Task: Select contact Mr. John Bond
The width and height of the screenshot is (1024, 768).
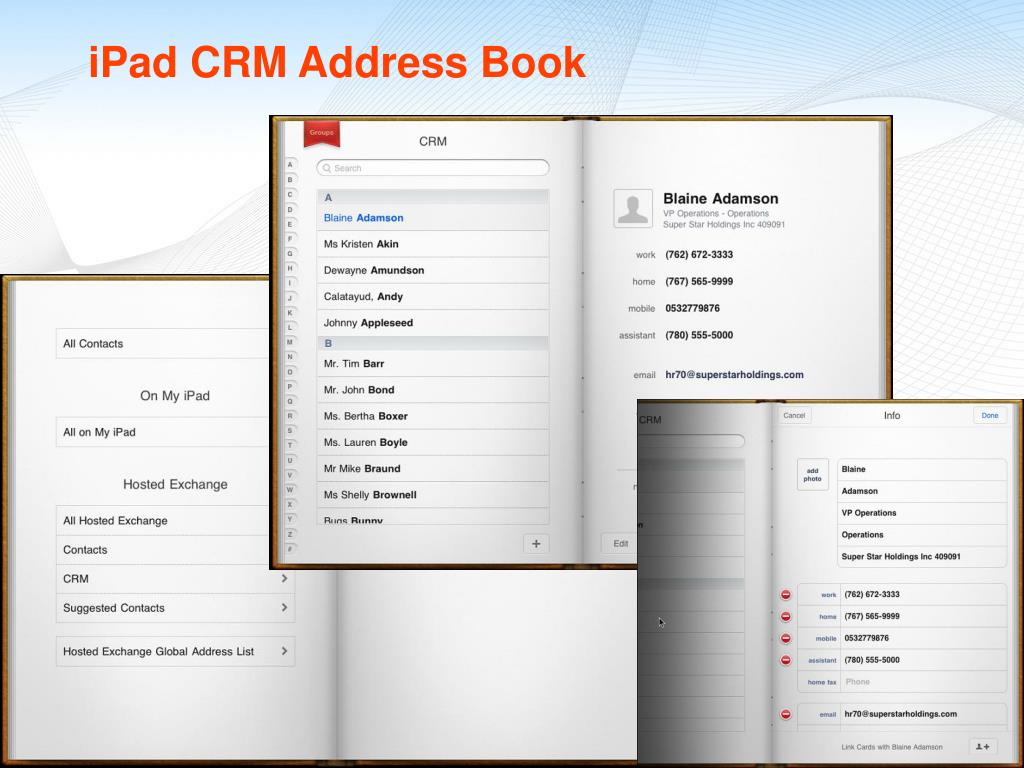Action: 433,390
